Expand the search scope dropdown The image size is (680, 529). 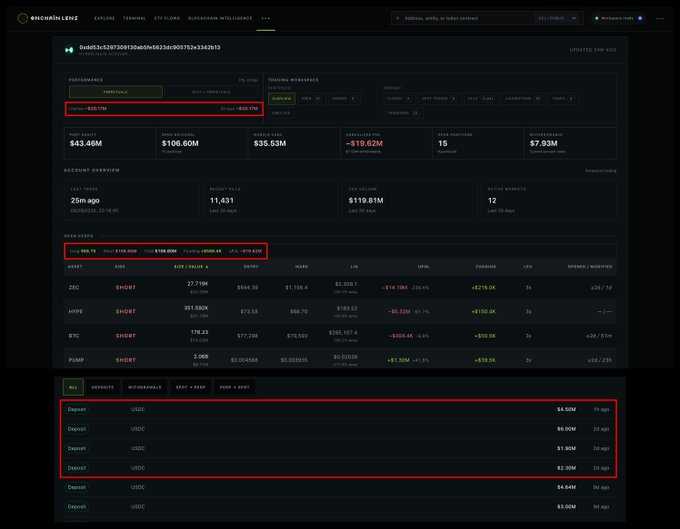pos(557,18)
